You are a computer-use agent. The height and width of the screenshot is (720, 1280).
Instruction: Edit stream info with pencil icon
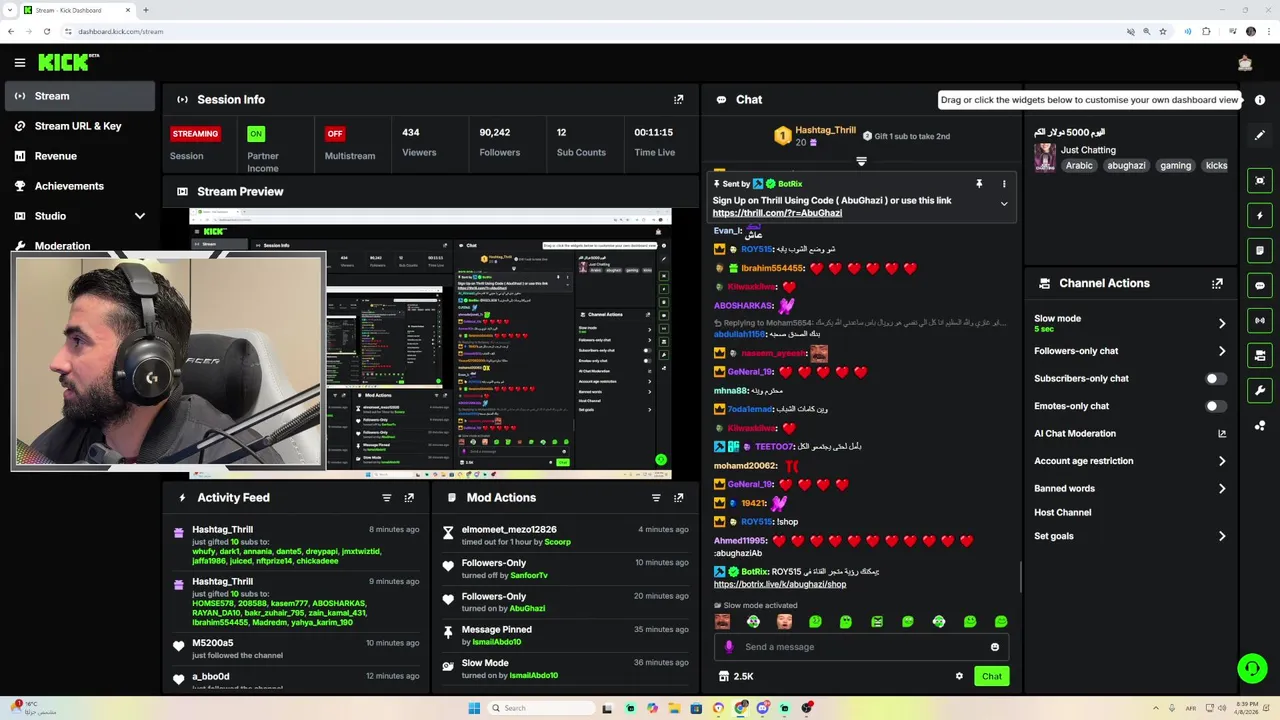click(x=1260, y=135)
